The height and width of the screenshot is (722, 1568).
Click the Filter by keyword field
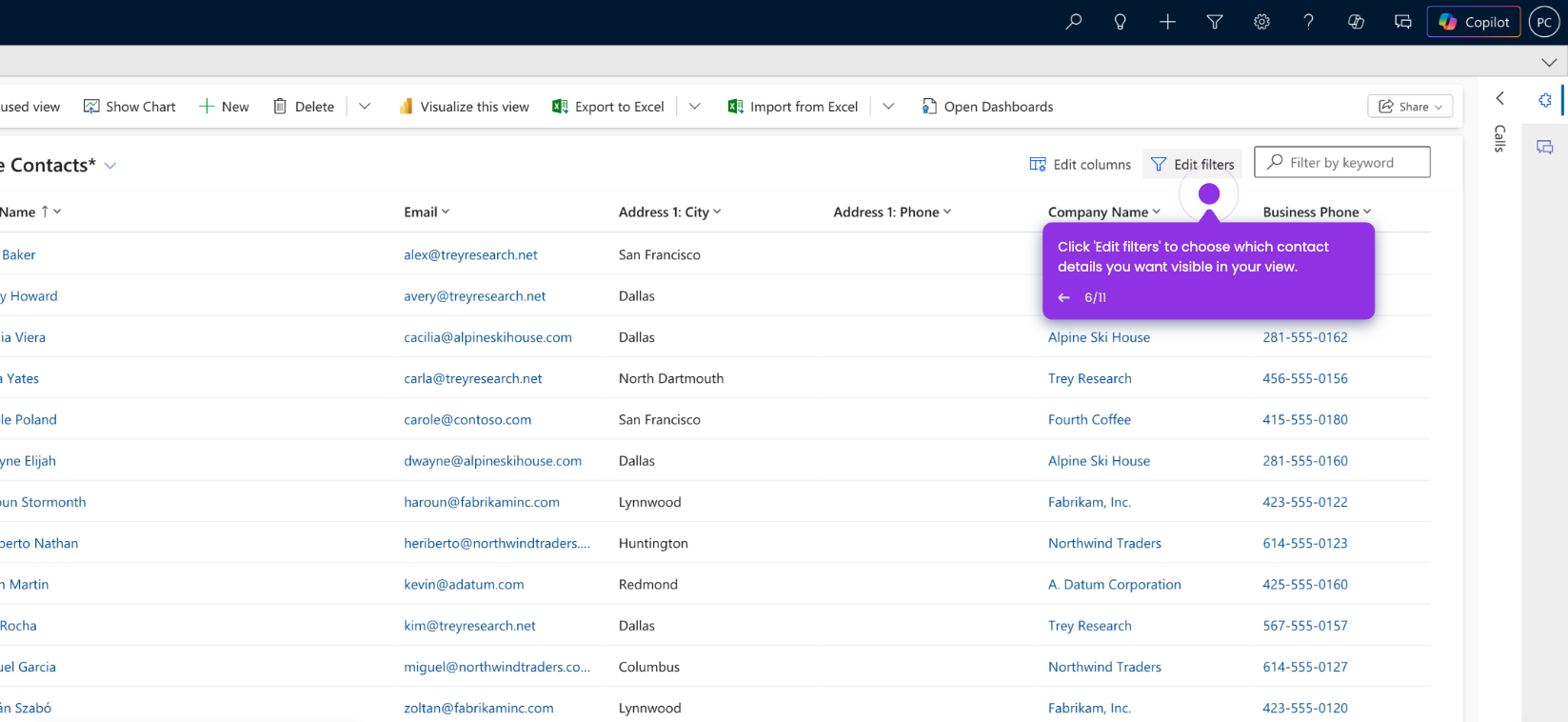(x=1342, y=162)
